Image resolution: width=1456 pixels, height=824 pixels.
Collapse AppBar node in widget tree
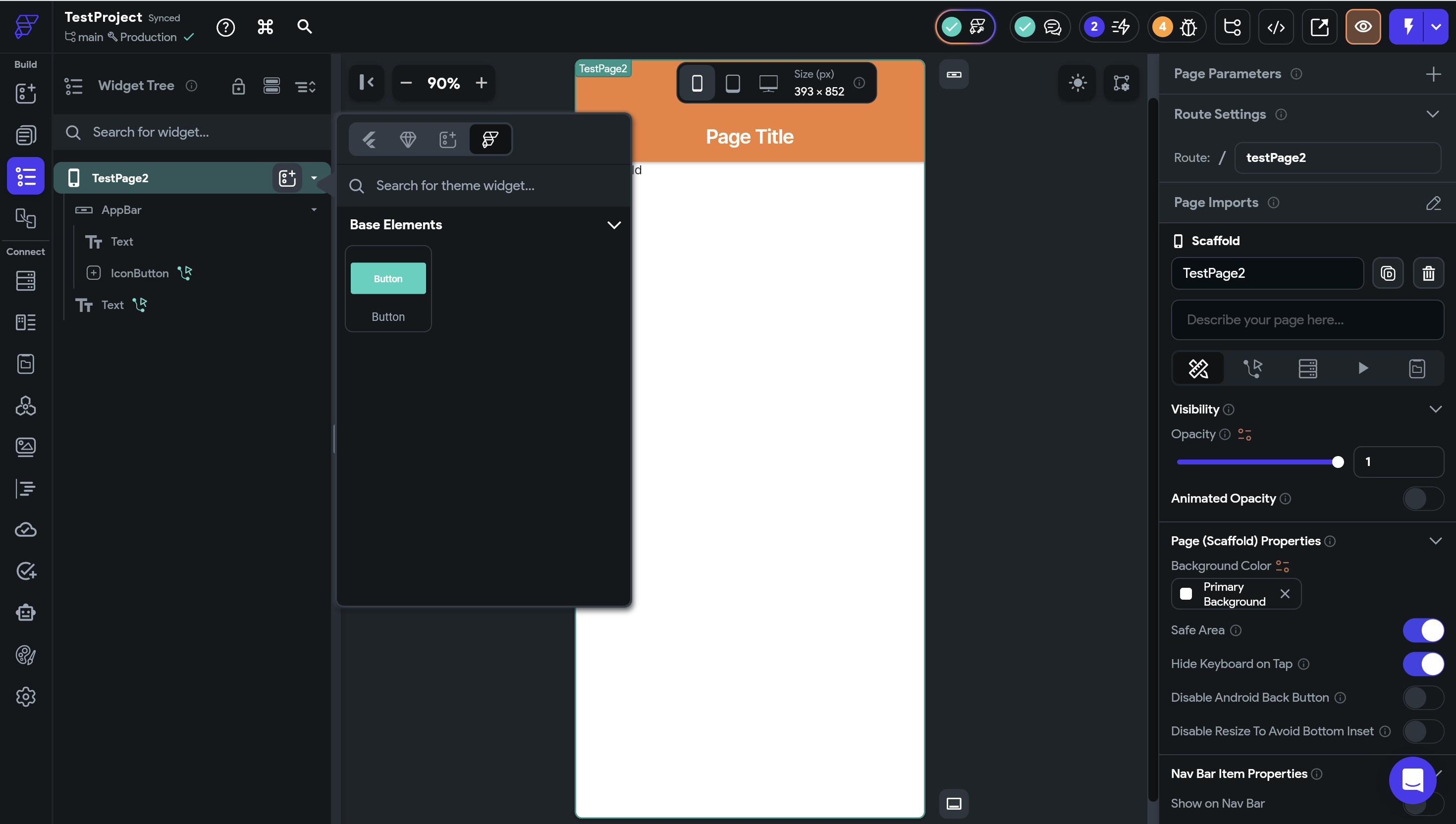coord(314,210)
